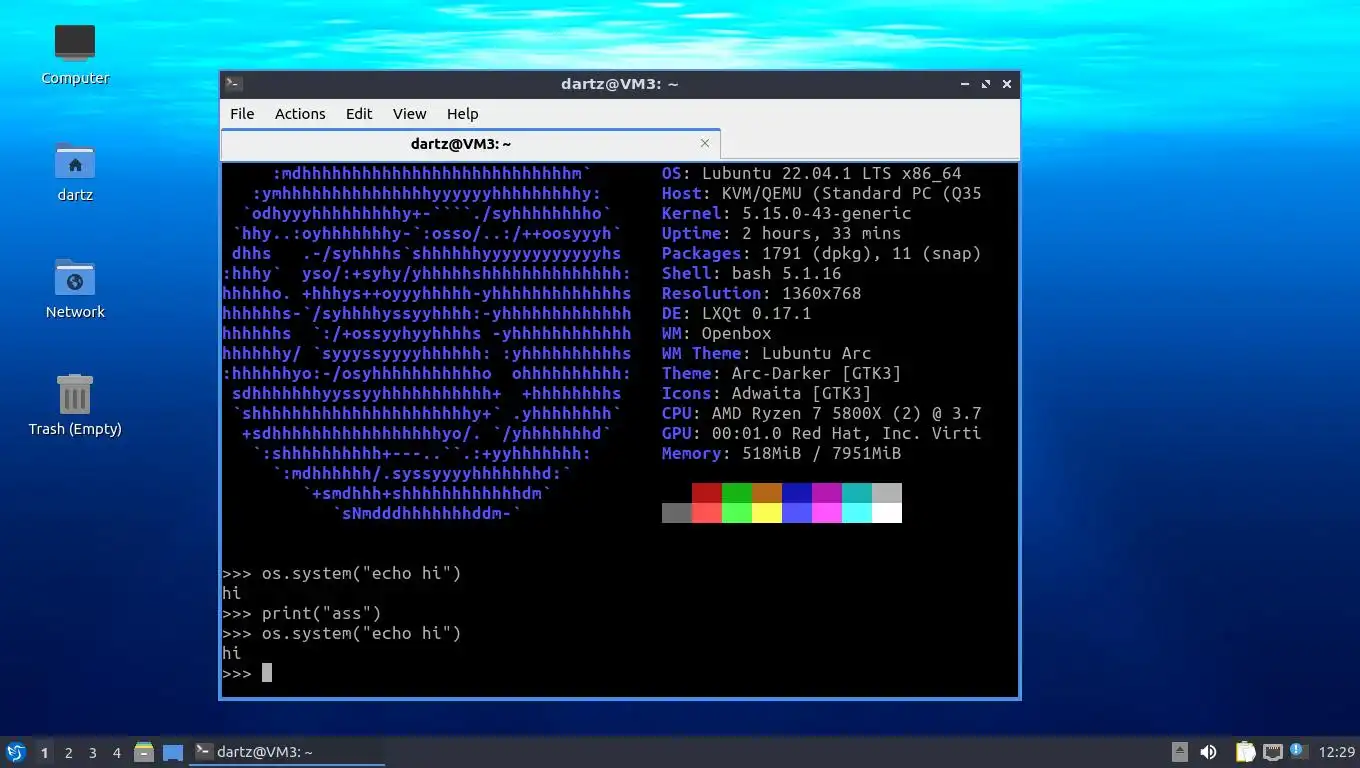Click the Kernel value "5.15.0-43-generic"
Viewport: 1360px width, 768px height.
click(827, 213)
